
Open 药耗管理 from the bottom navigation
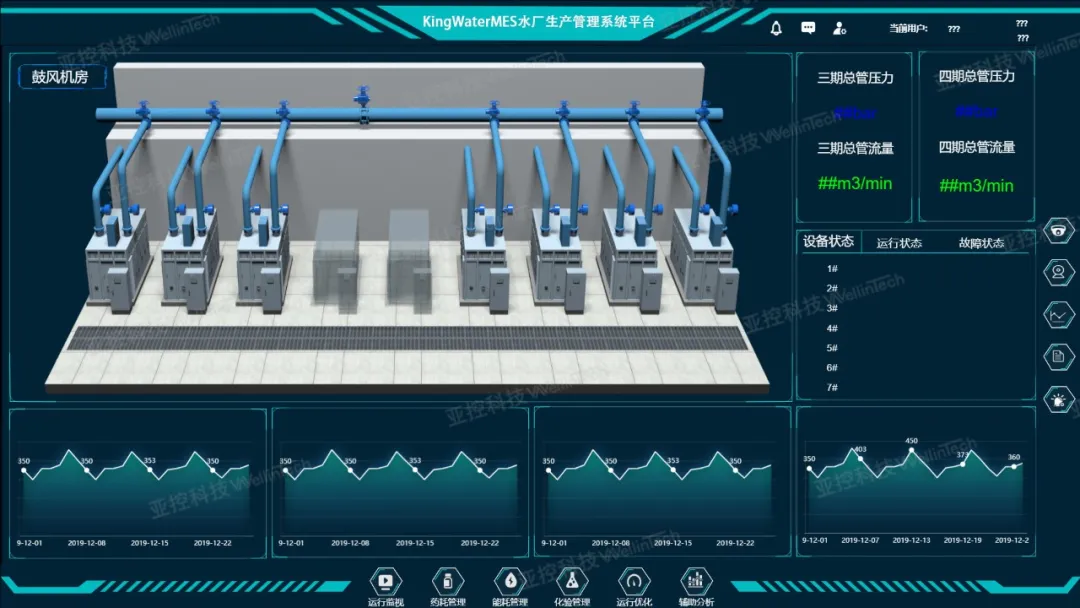point(447,581)
